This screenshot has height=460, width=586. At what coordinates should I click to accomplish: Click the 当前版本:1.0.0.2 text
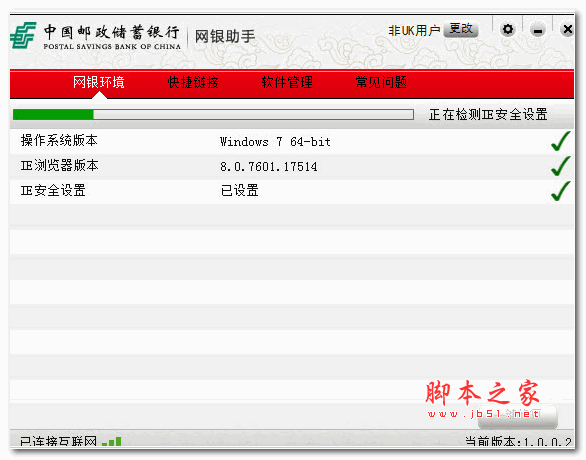518,442
